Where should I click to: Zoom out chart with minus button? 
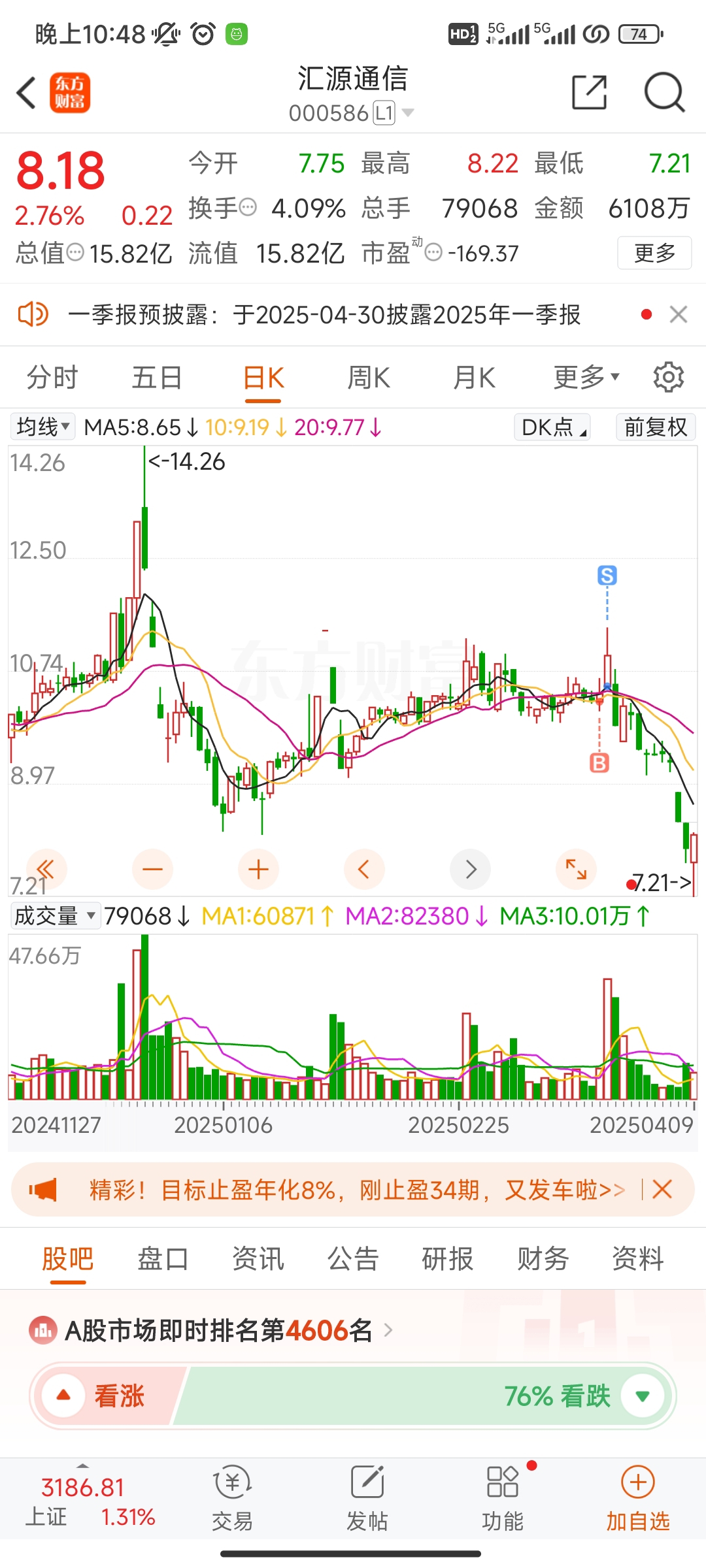click(152, 869)
